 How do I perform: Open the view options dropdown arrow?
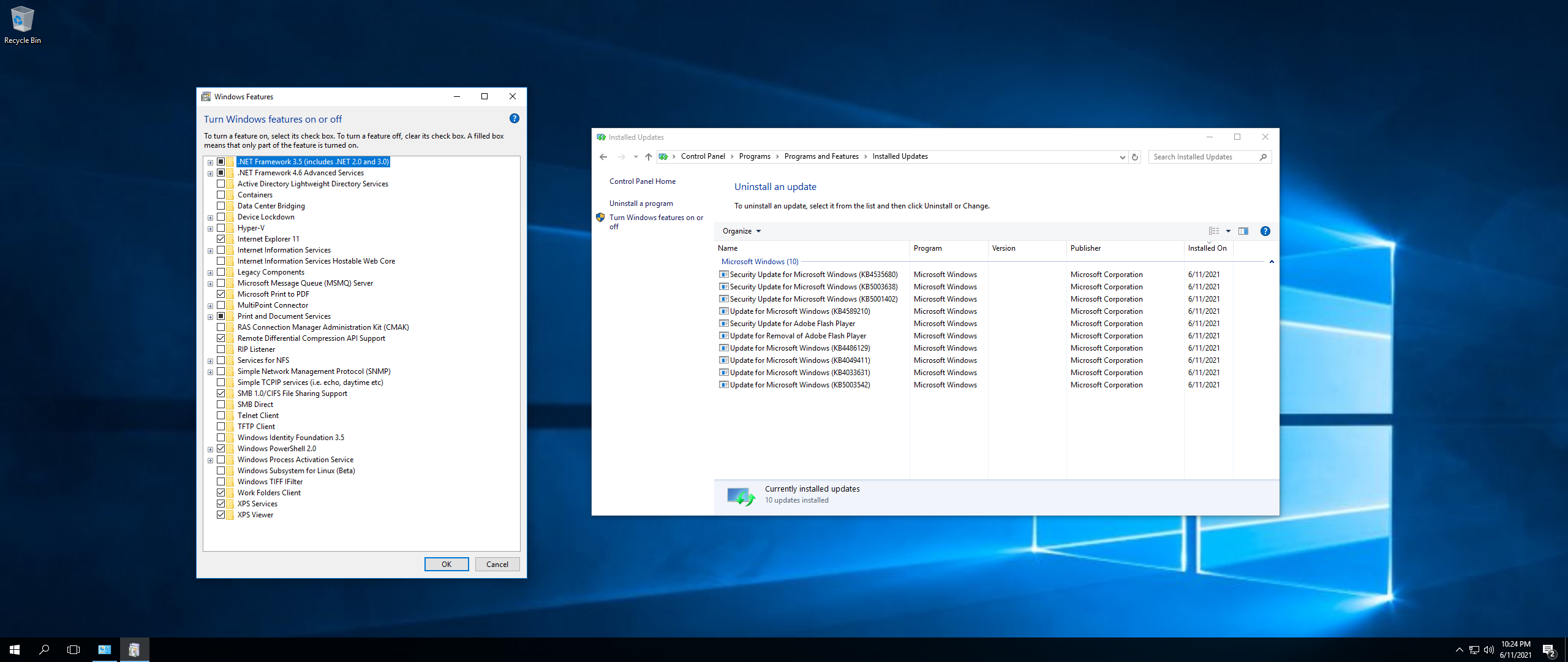tap(1228, 231)
